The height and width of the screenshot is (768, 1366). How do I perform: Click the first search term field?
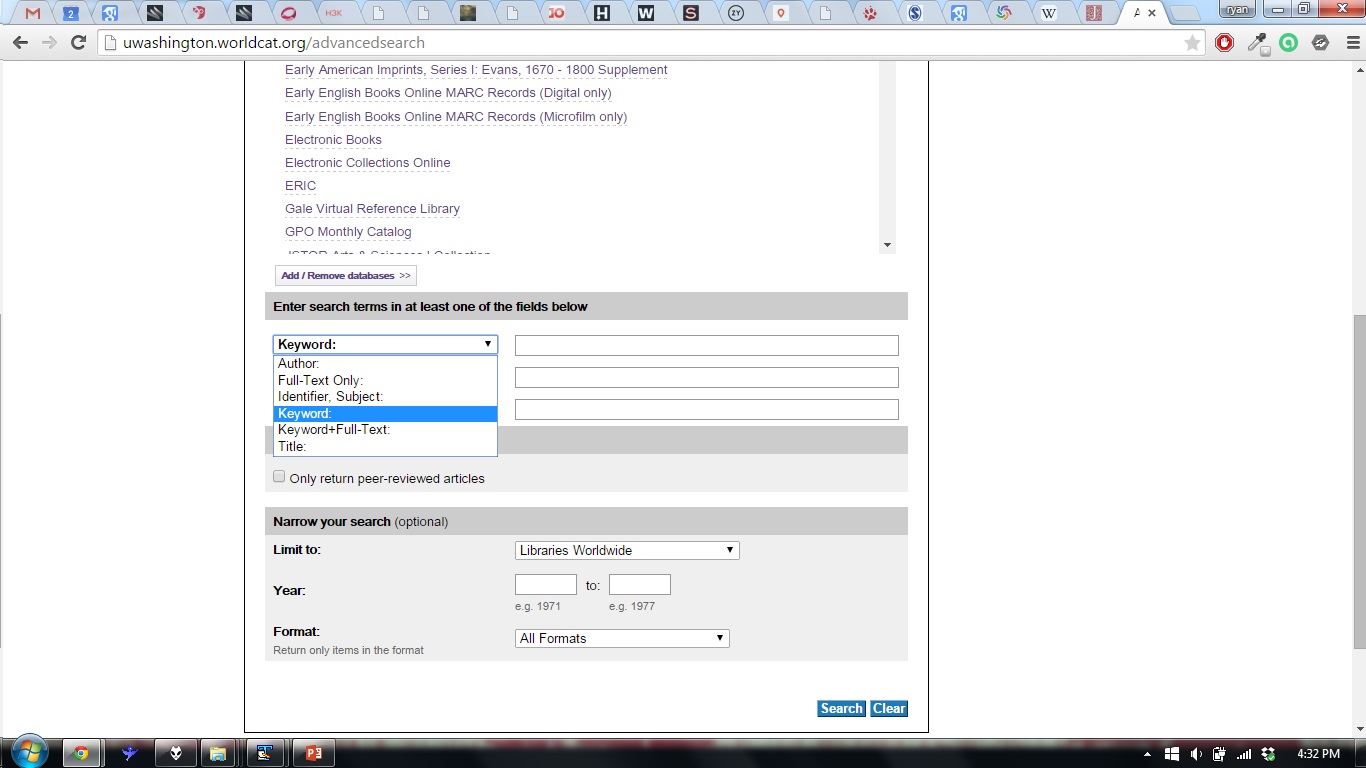707,345
